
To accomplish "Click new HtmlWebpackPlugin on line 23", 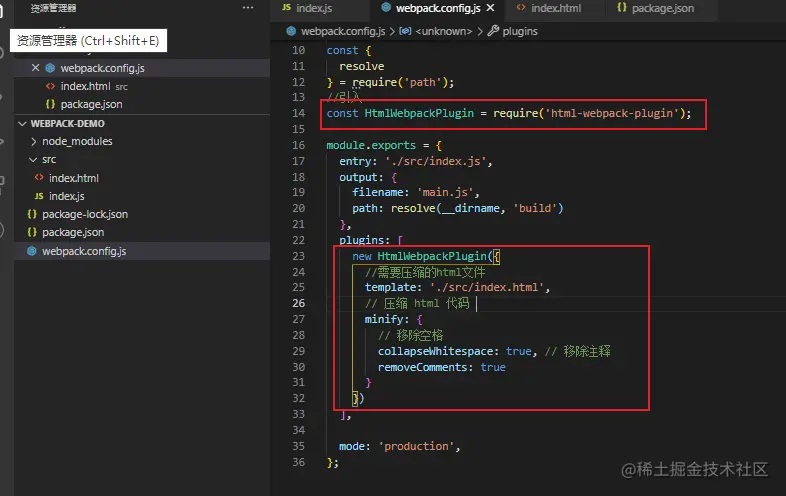I will point(419,256).
